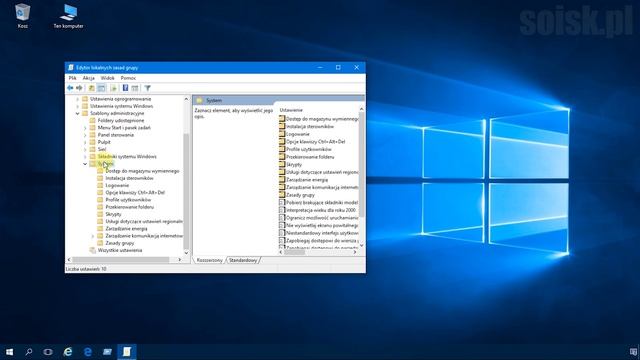
Task: Expand Składniki systemu Windows node
Action: [85, 157]
